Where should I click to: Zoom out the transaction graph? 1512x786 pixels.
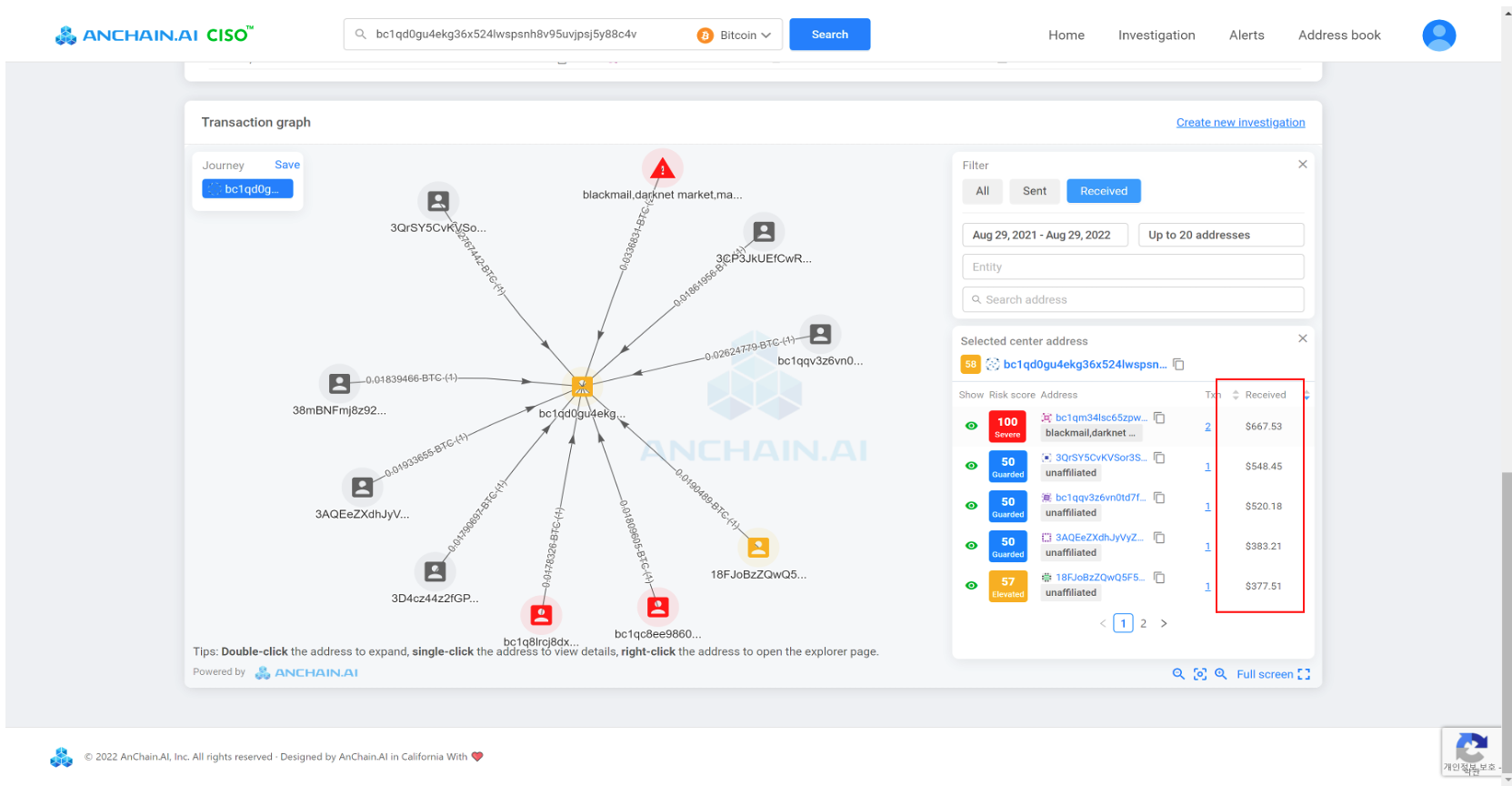(1178, 674)
